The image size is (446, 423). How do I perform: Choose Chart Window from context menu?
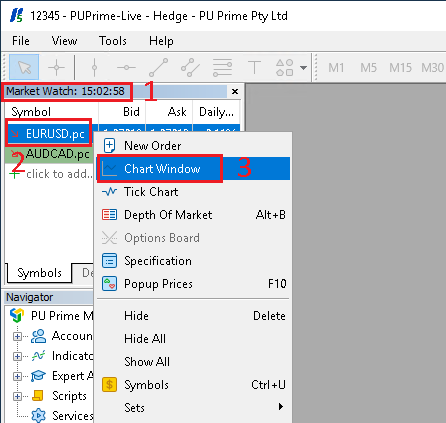[x=193, y=169]
